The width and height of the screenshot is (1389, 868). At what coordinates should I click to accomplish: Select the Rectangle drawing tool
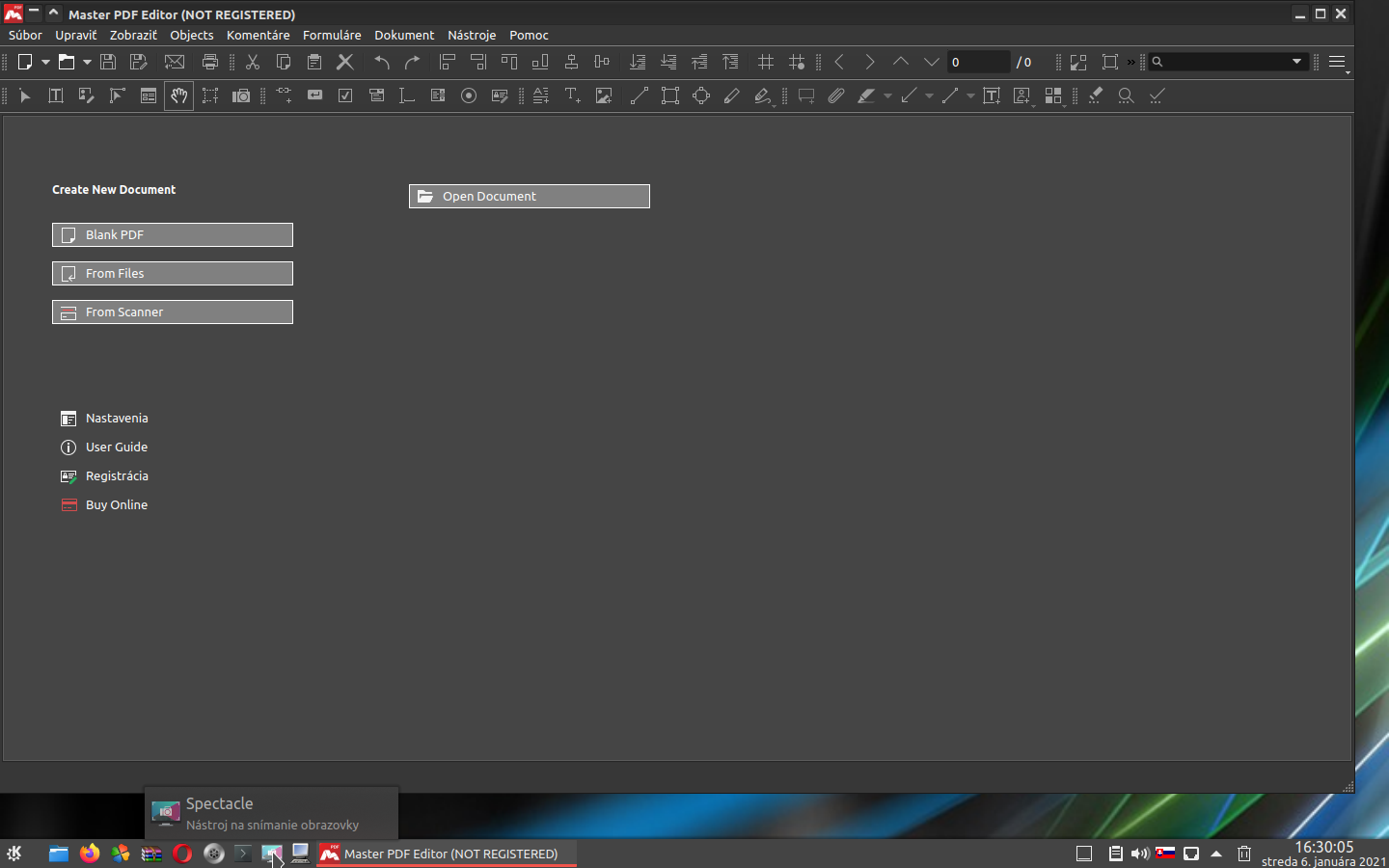[x=670, y=95]
